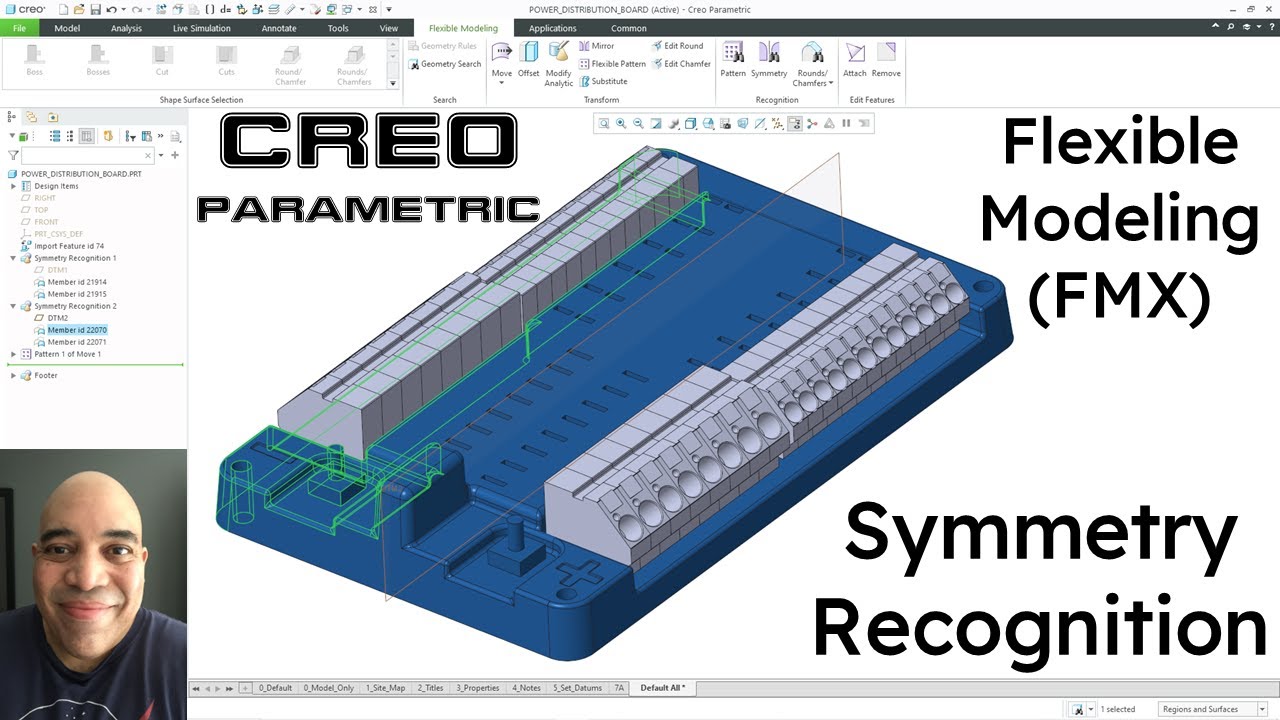Image resolution: width=1280 pixels, height=720 pixels.
Task: Open the Tools tab
Action: tap(338, 28)
